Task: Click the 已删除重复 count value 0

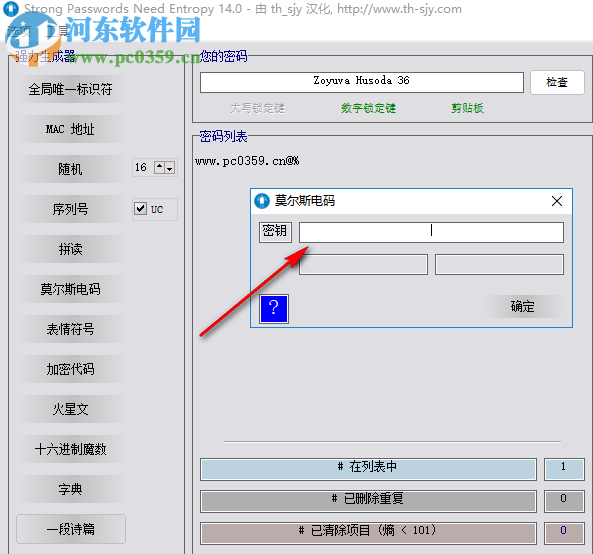Action: pos(564,501)
